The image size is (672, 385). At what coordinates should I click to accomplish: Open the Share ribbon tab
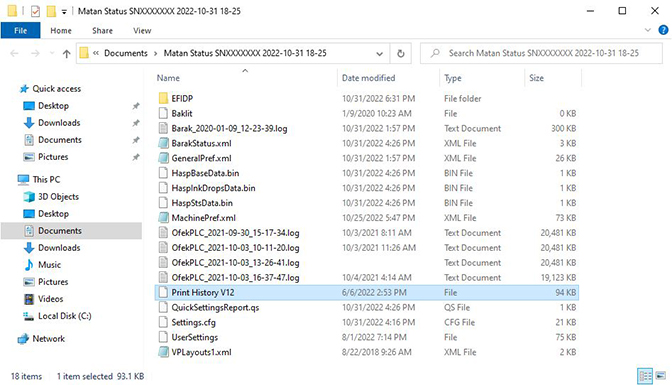(x=102, y=30)
